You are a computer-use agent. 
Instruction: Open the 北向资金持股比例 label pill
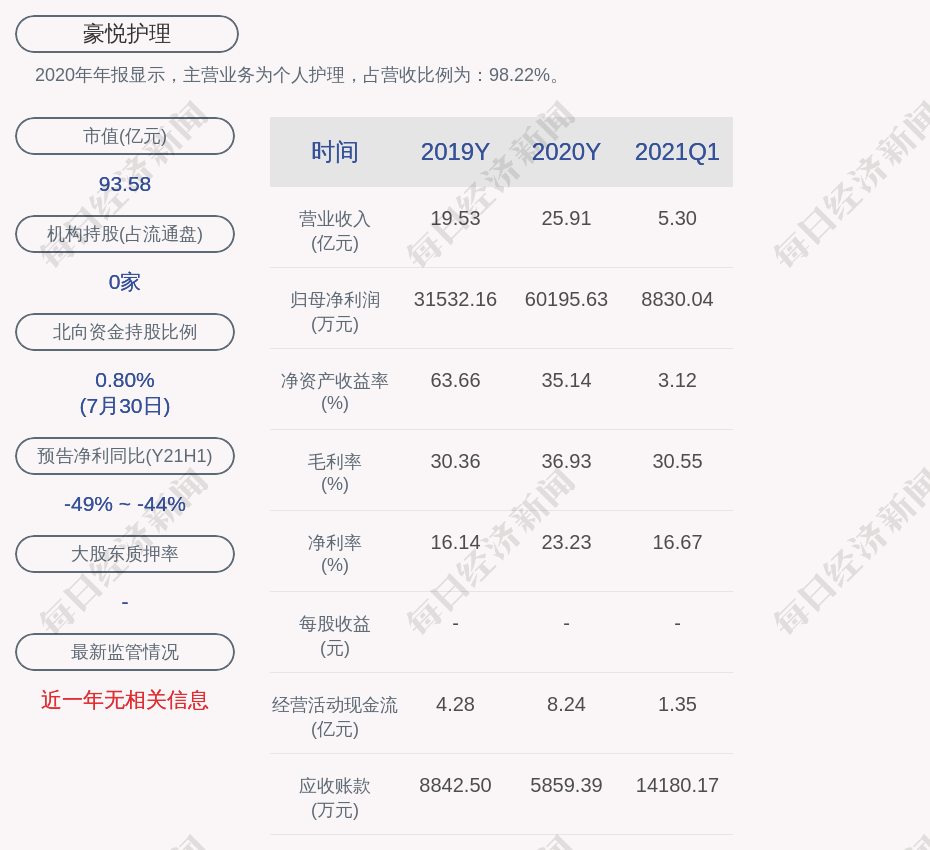click(125, 332)
